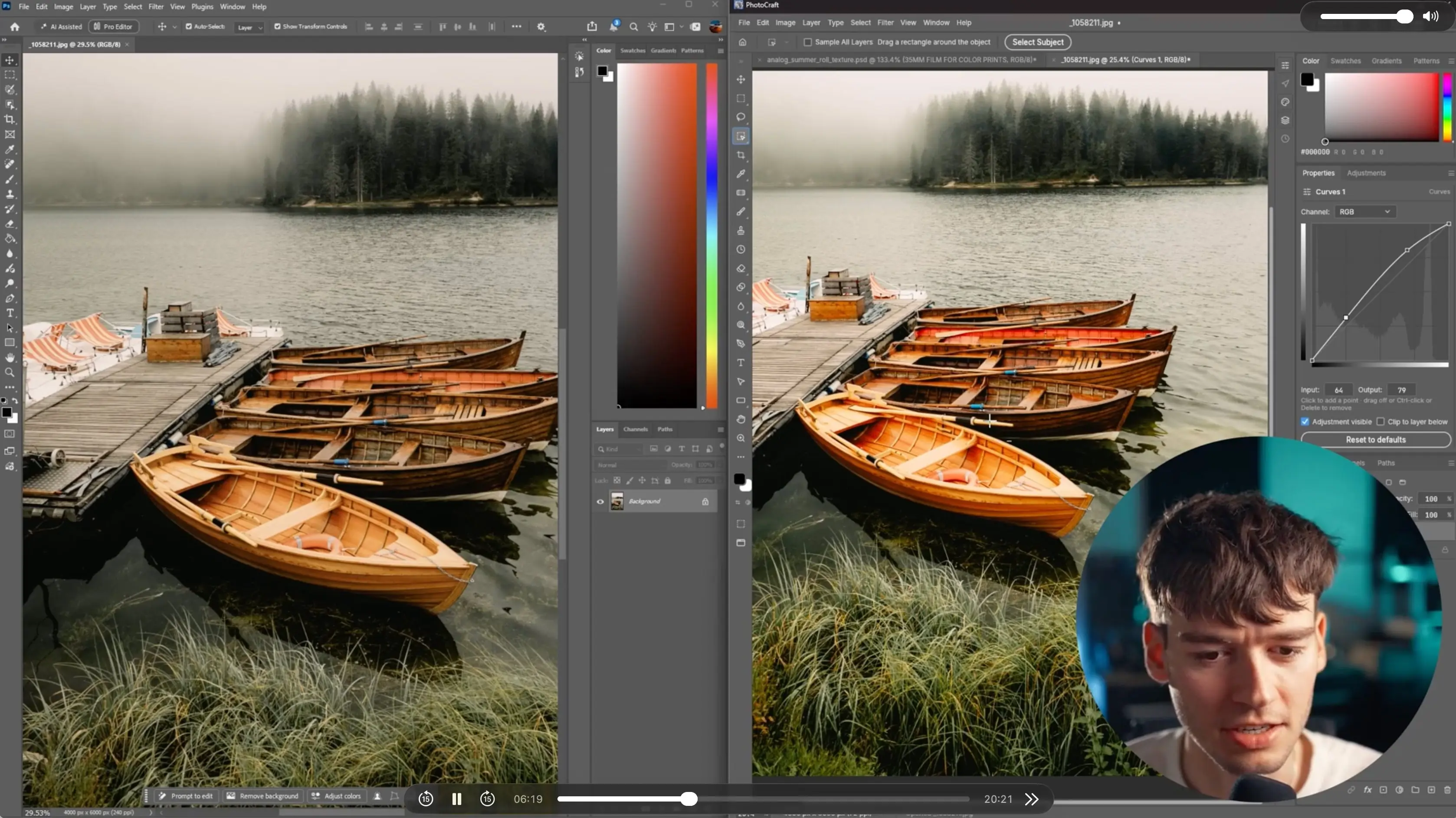Click Reset to defaults button

pyautogui.click(x=1375, y=439)
